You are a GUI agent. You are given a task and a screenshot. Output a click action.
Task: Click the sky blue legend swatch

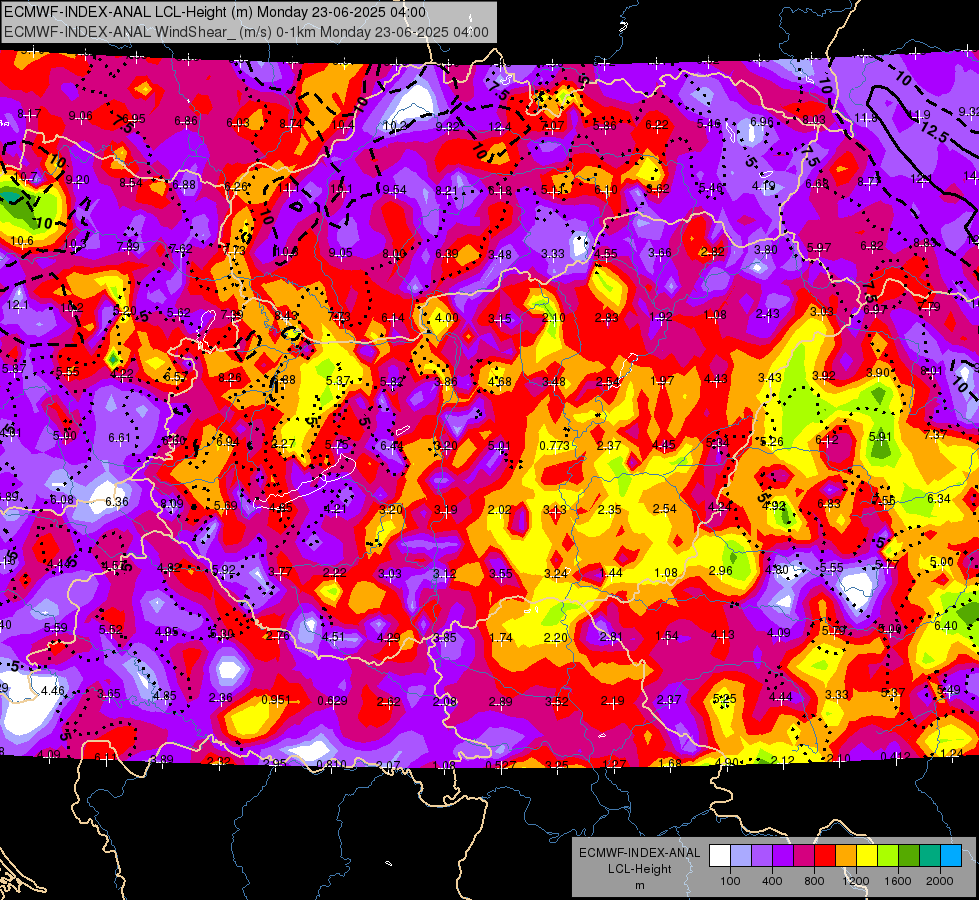(951, 856)
